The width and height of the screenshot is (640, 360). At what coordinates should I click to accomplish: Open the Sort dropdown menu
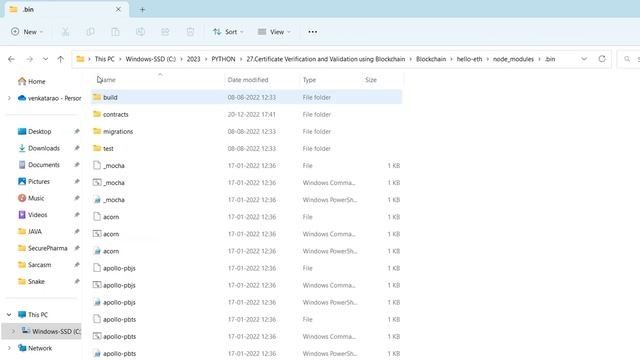point(228,32)
